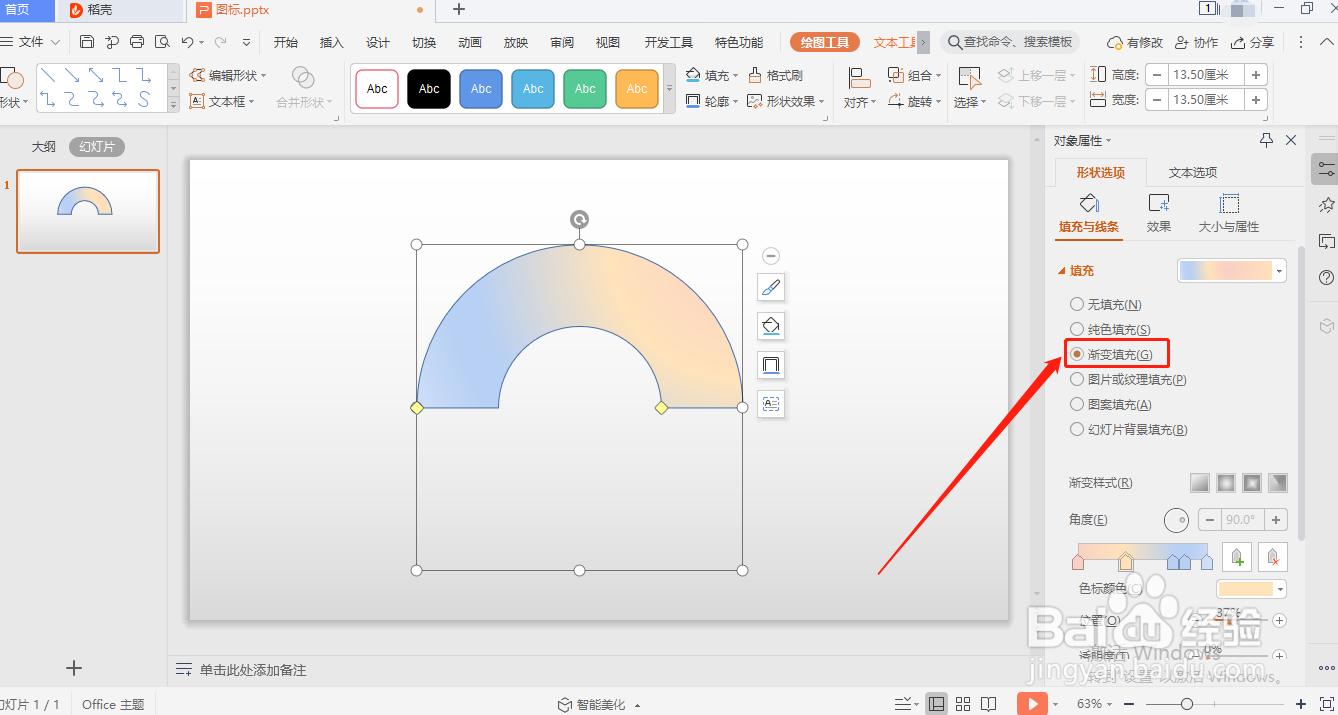This screenshot has height=715, width=1338.
Task: Click the rotate handle above the shape
Action: tap(579, 219)
